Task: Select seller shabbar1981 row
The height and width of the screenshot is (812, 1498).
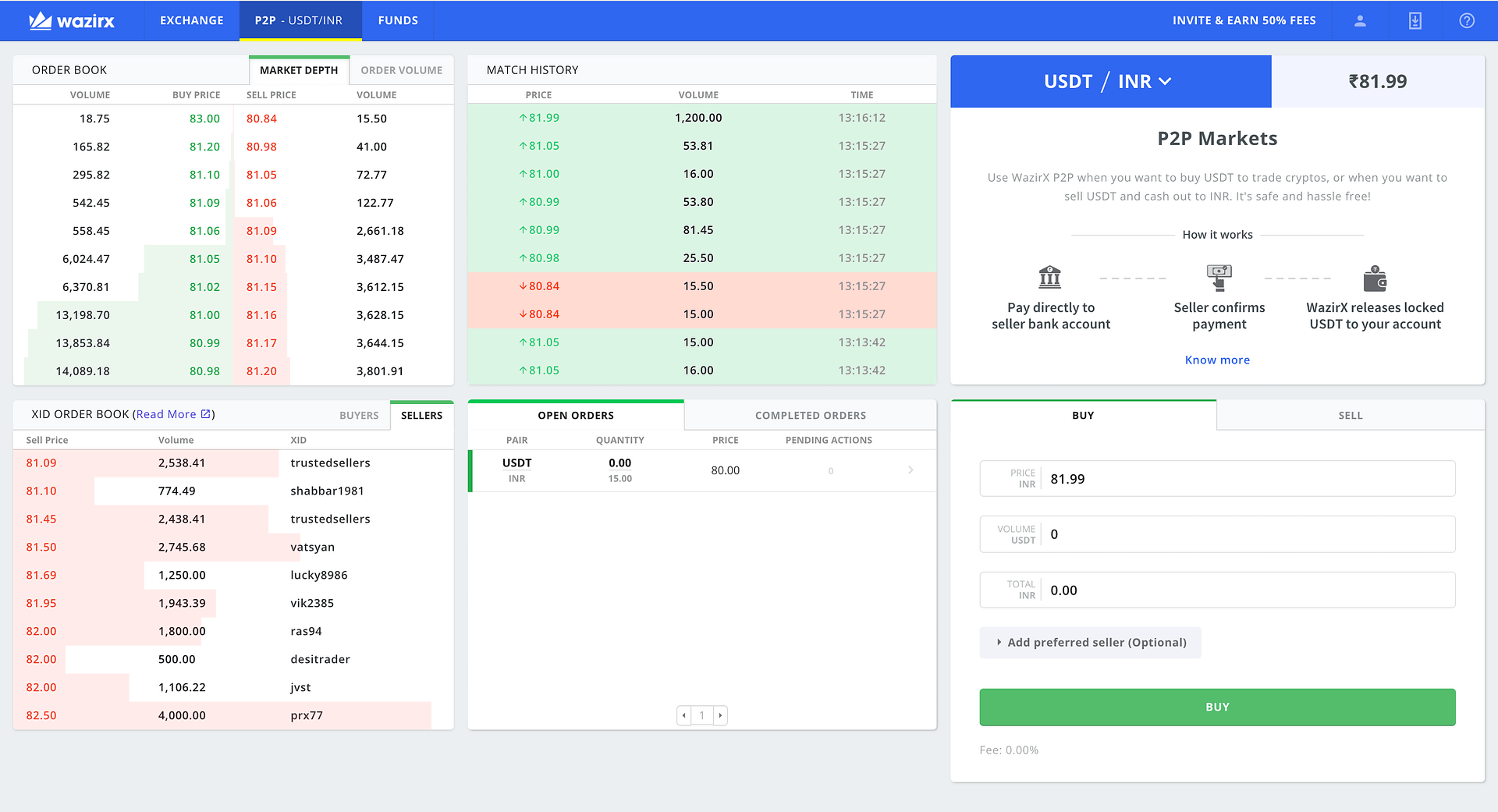Action: click(x=233, y=491)
